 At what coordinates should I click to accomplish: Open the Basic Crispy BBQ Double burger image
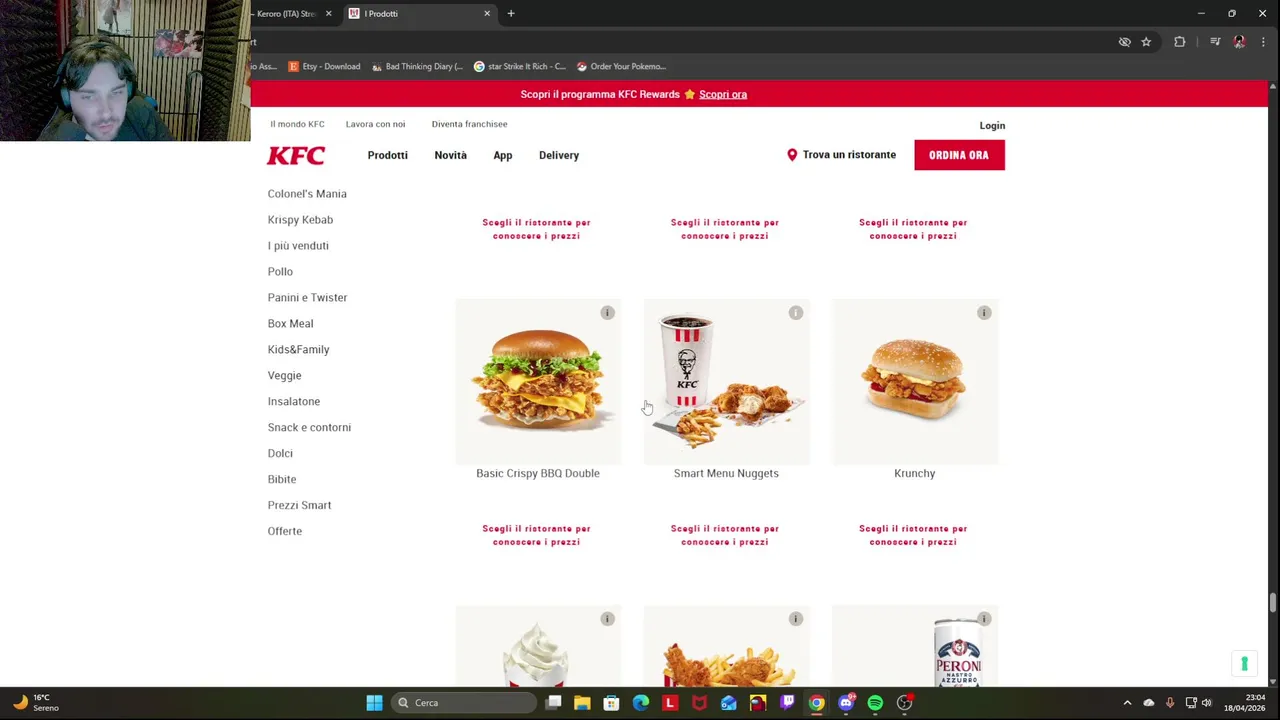(538, 381)
